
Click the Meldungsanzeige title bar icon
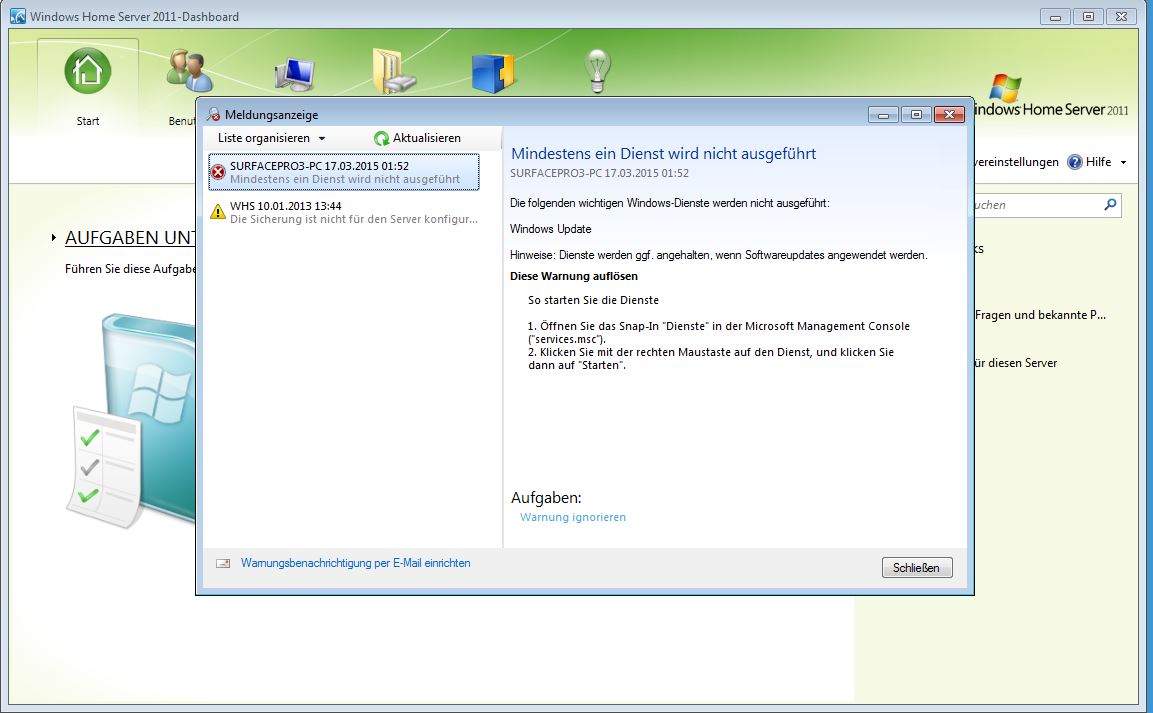(x=213, y=114)
